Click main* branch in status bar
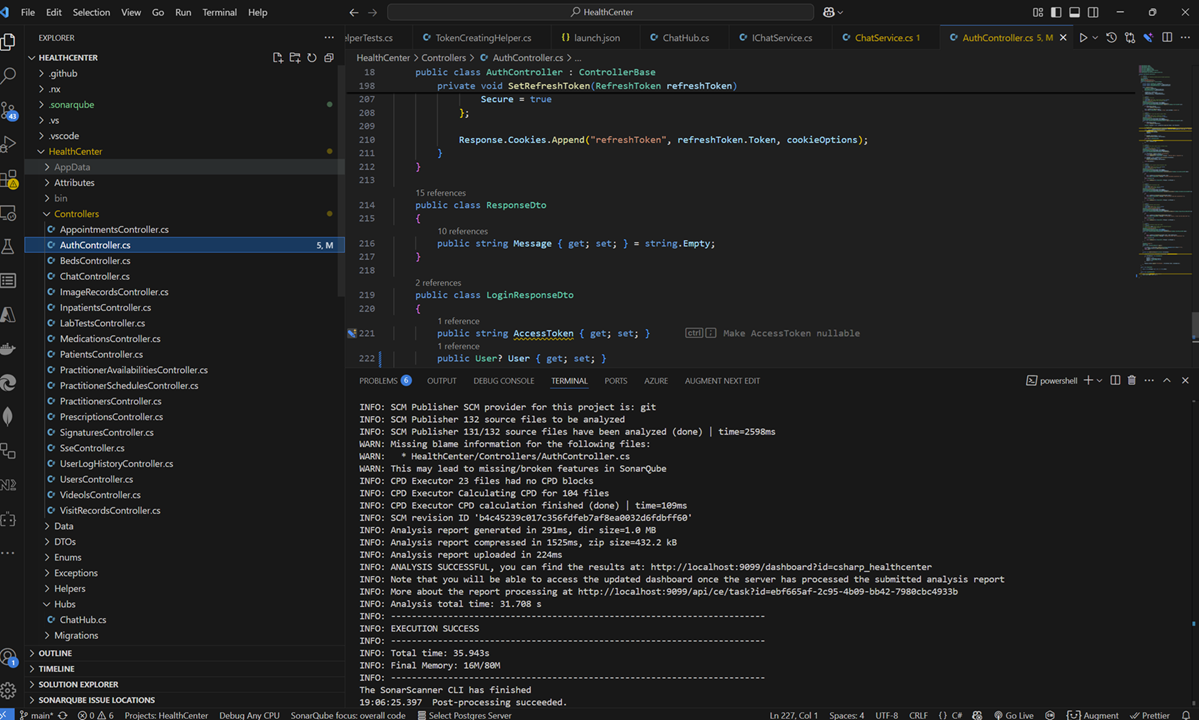Image resolution: width=1199 pixels, height=720 pixels. pos(36,715)
